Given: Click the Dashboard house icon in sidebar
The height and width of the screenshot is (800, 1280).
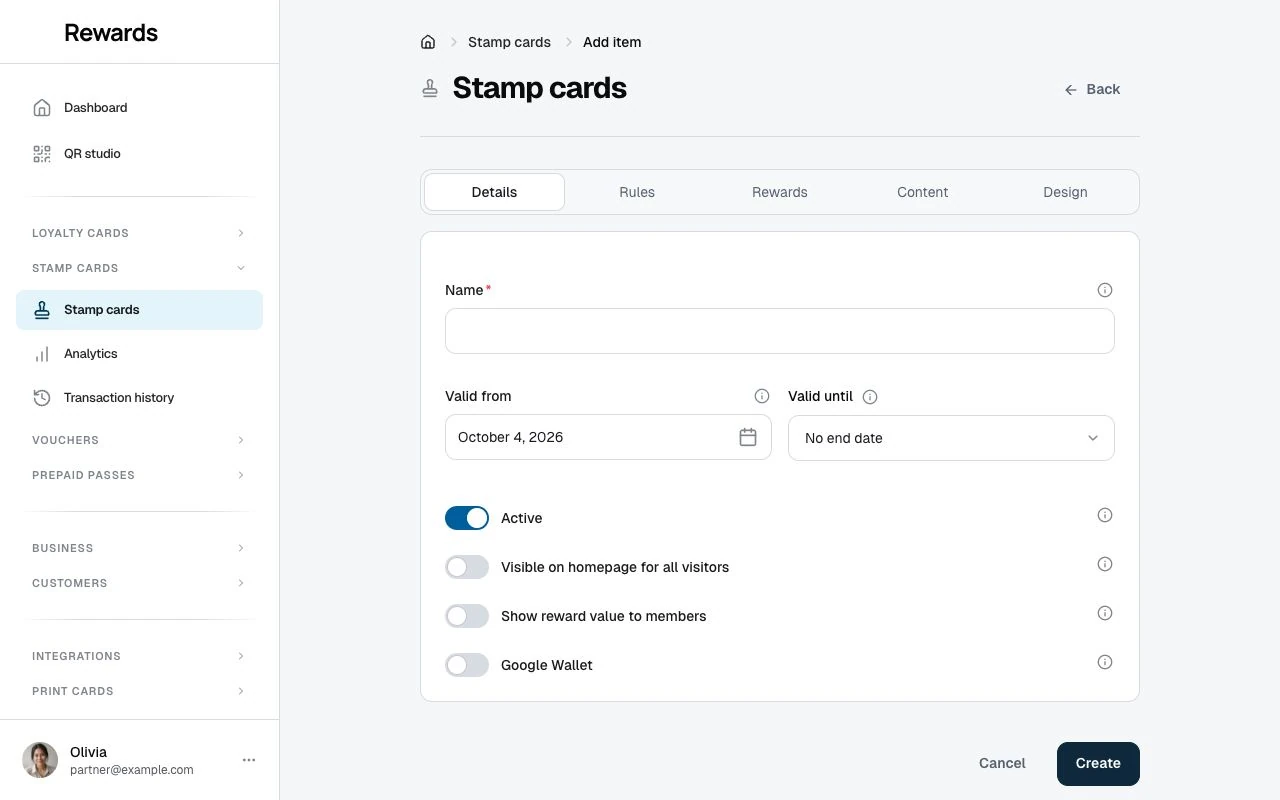Looking at the screenshot, I should click(x=42, y=108).
